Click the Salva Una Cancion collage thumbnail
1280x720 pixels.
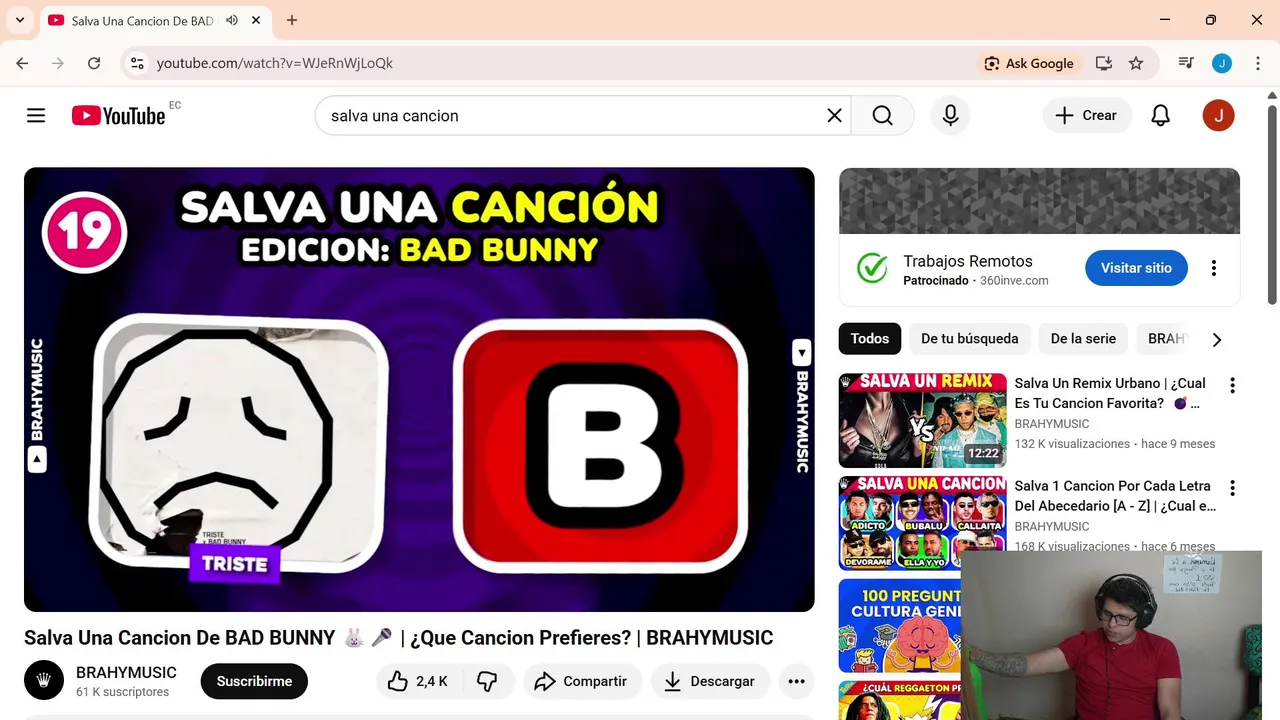pos(922,523)
